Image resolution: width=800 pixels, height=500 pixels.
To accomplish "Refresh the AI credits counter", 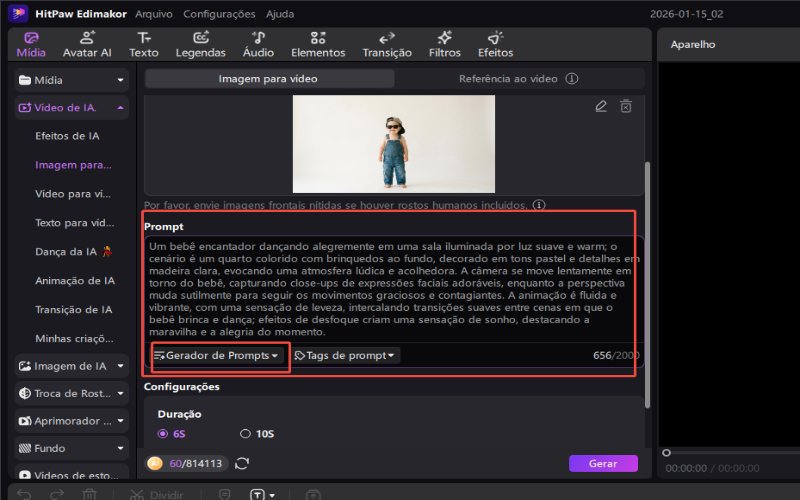I will pos(242,463).
